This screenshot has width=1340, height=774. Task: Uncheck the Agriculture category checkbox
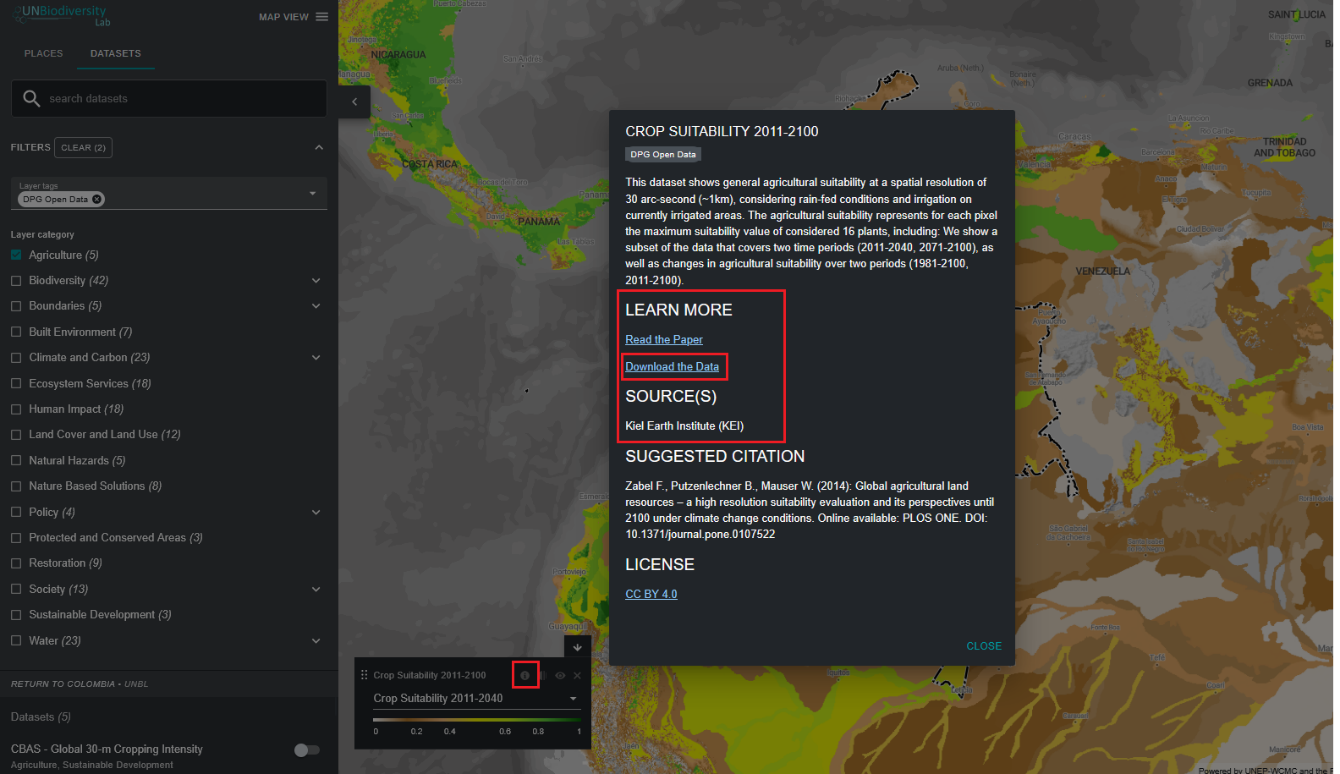16,255
